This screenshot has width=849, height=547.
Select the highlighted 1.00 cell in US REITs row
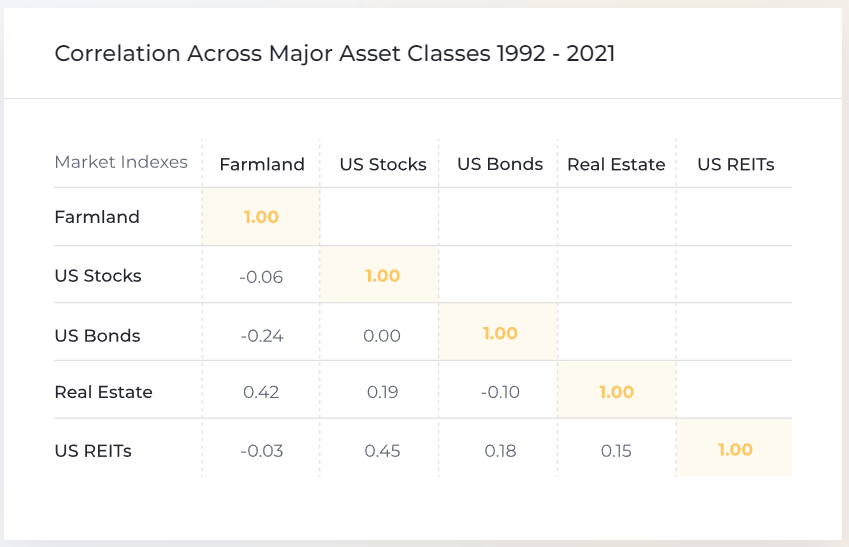coord(735,450)
